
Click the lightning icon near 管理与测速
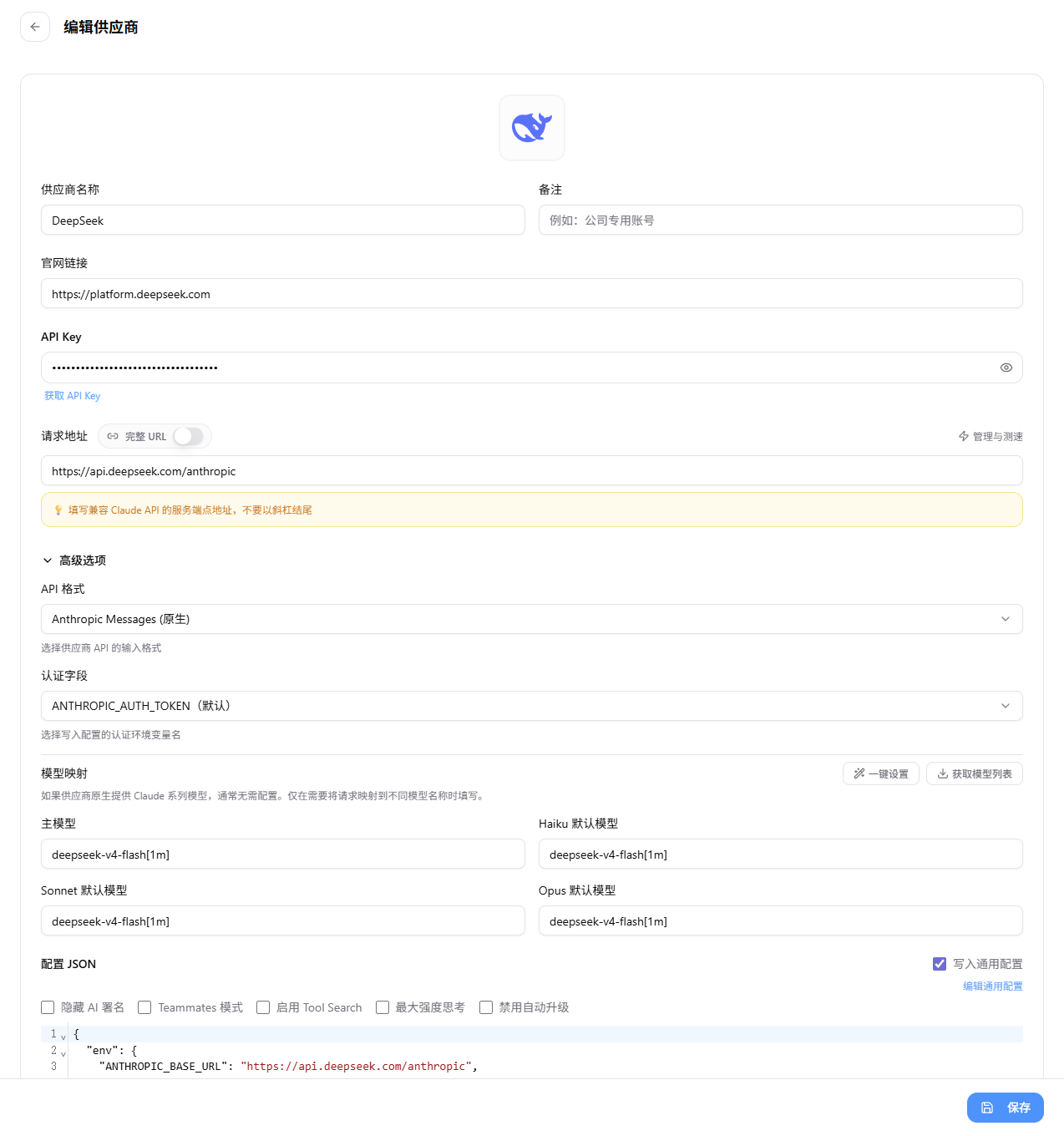pyautogui.click(x=964, y=436)
